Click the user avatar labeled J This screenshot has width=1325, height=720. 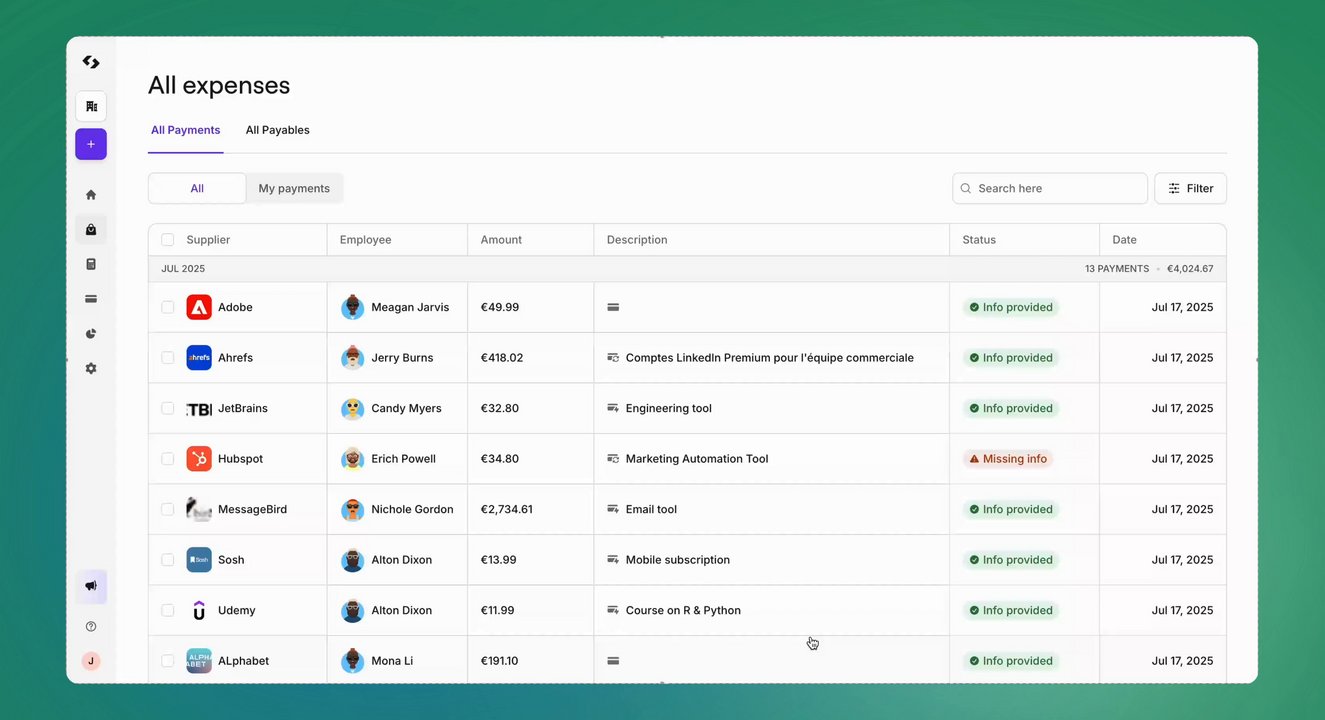tap(91, 661)
